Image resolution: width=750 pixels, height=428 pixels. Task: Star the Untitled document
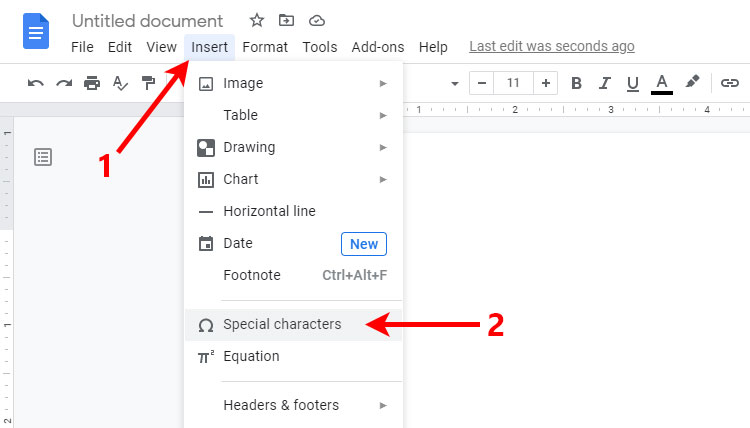coord(257,21)
